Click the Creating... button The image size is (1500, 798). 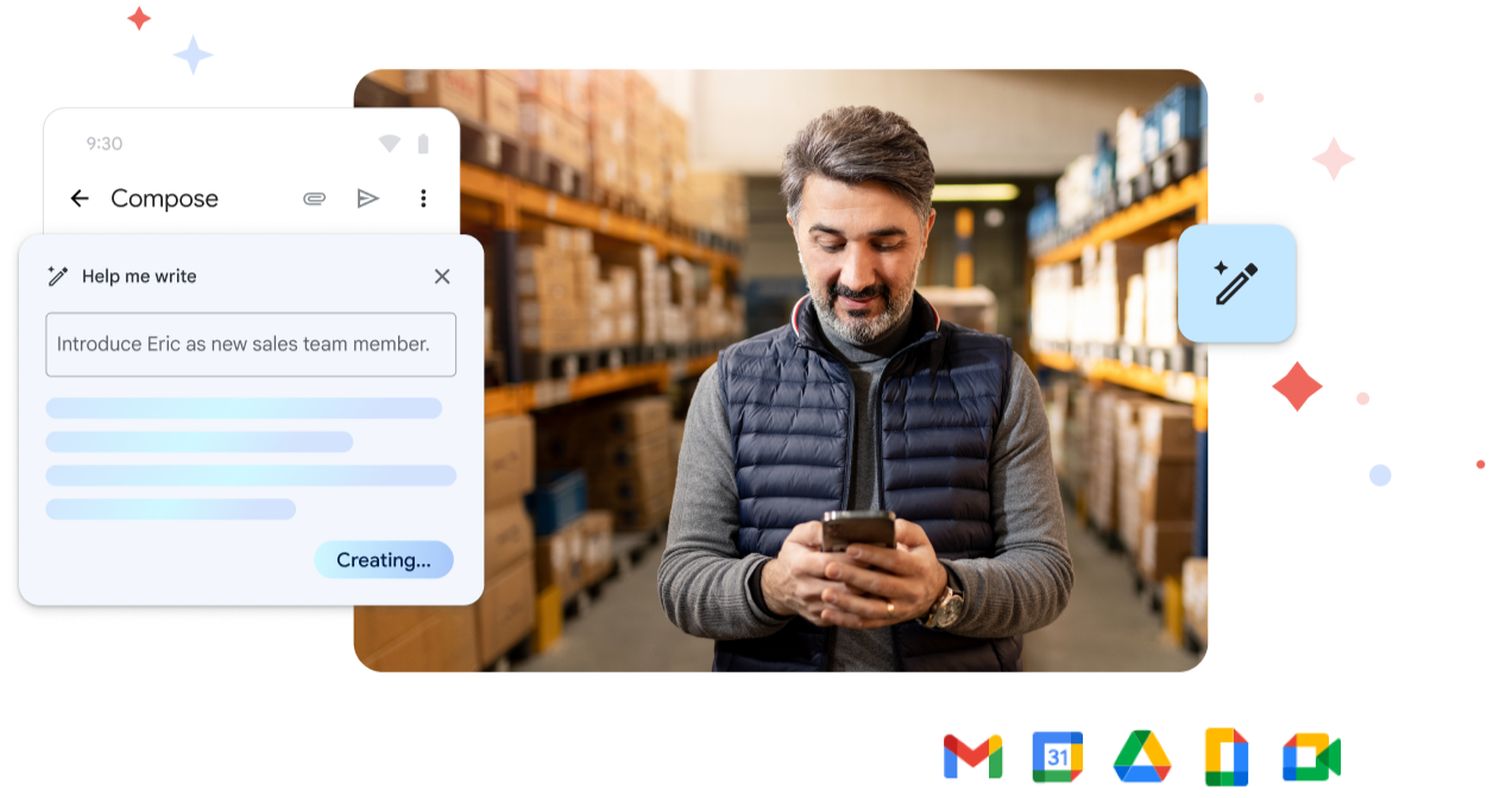tap(383, 560)
